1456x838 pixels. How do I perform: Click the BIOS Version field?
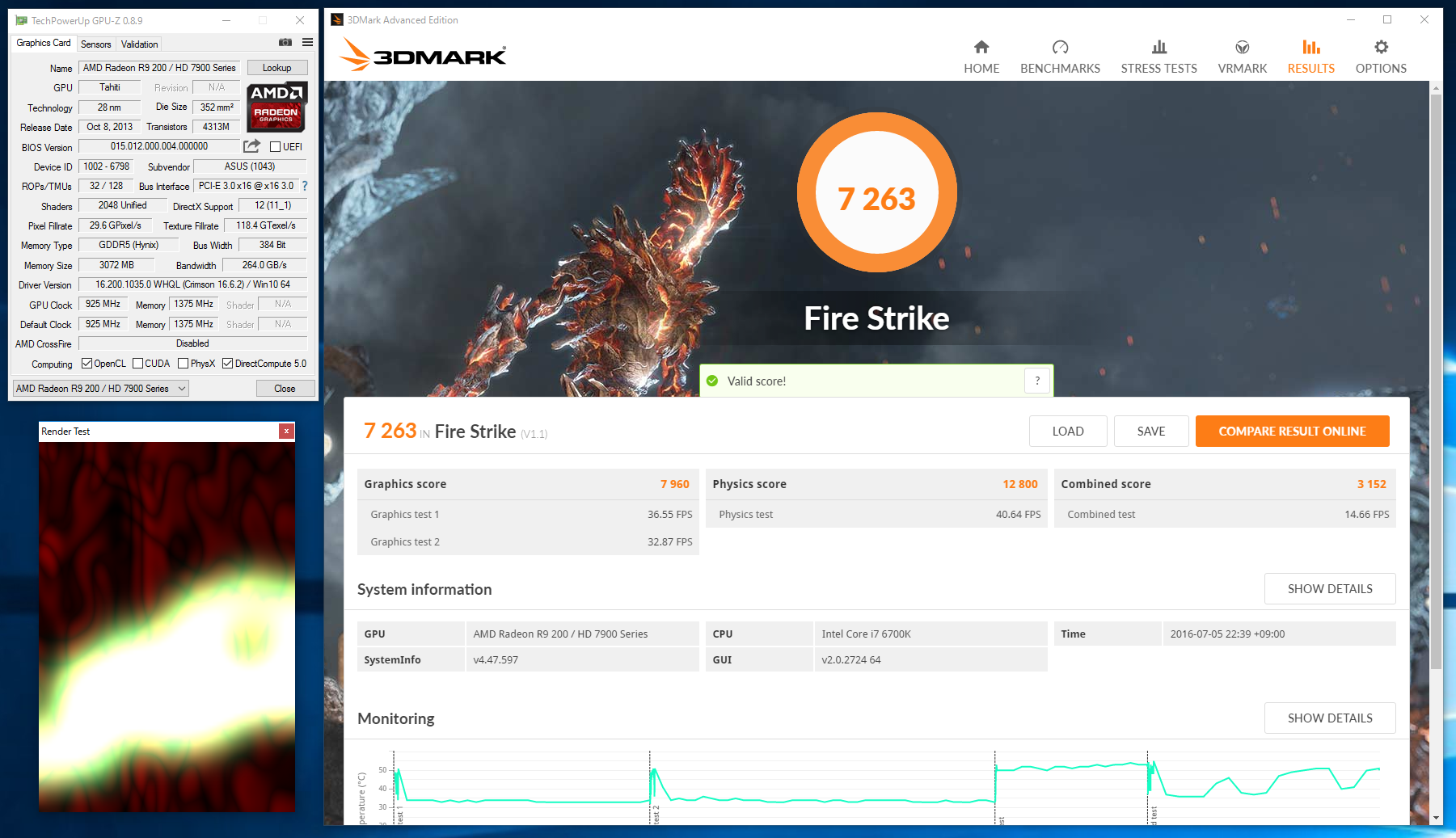[x=159, y=146]
